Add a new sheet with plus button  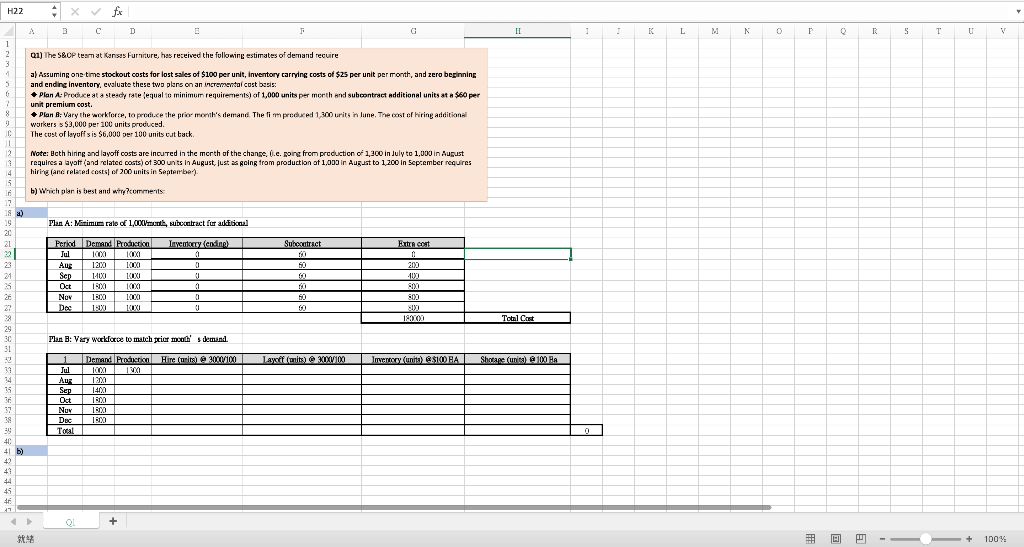(x=112, y=521)
